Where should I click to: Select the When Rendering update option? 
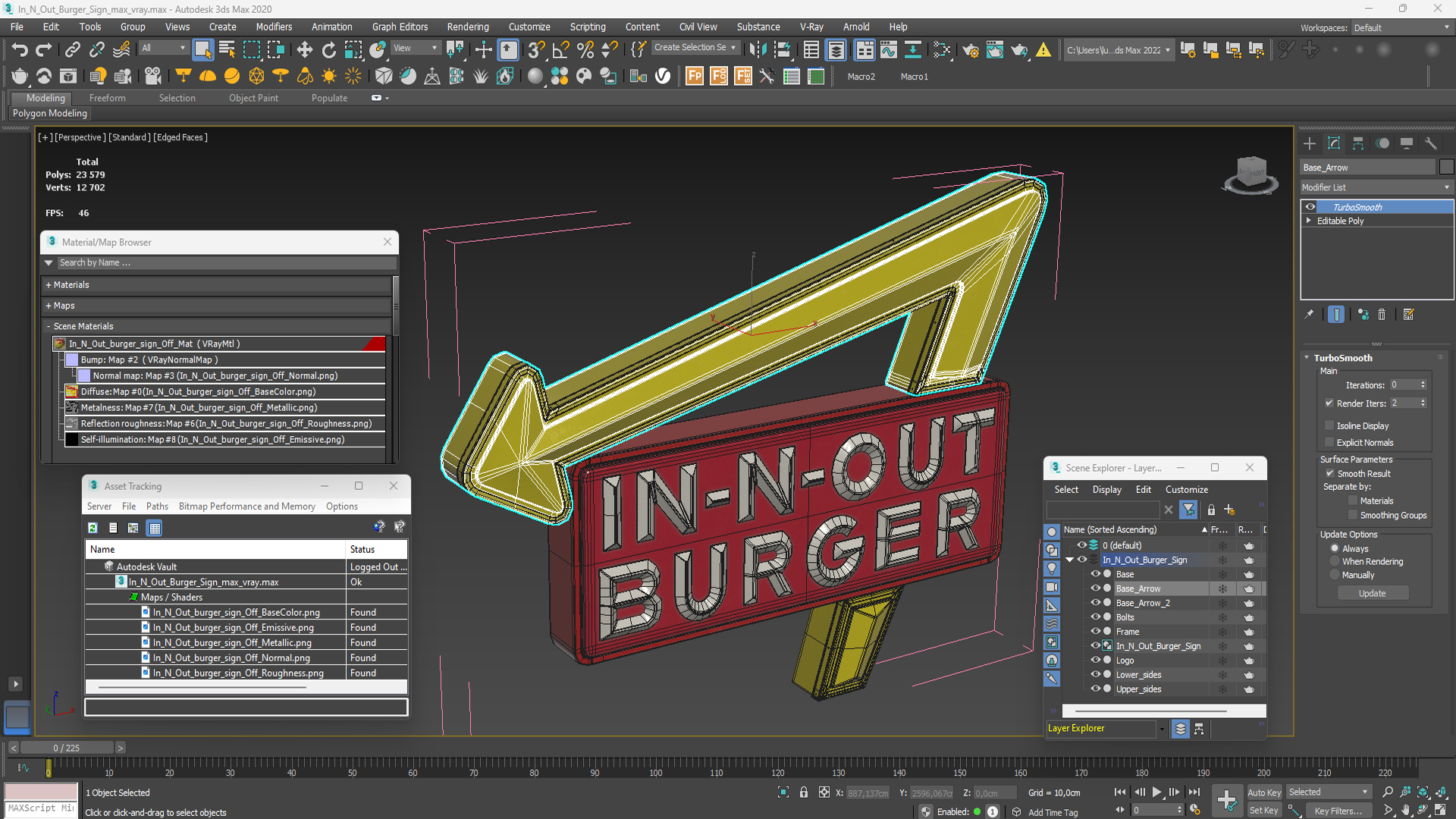point(1335,561)
